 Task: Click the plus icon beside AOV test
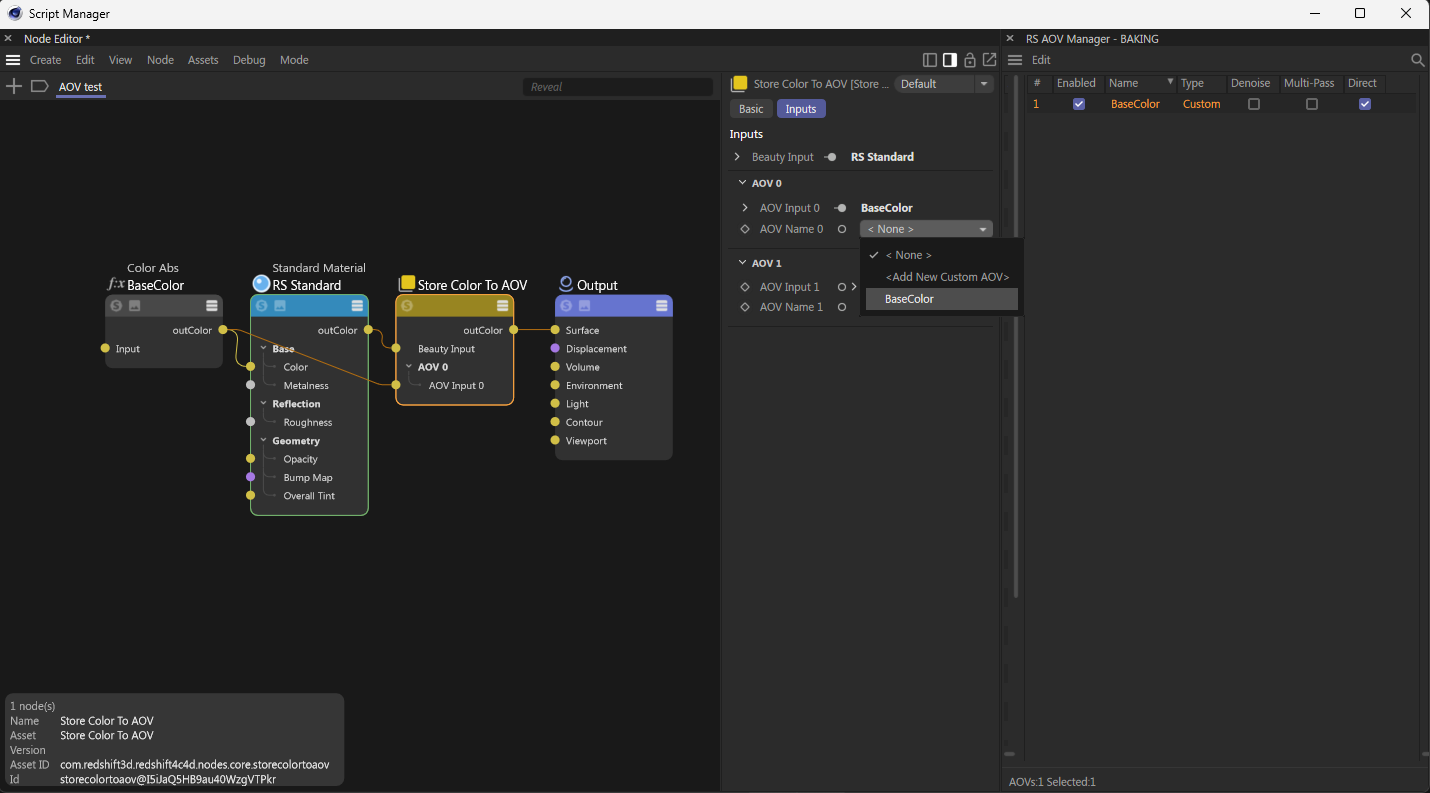(x=14, y=87)
